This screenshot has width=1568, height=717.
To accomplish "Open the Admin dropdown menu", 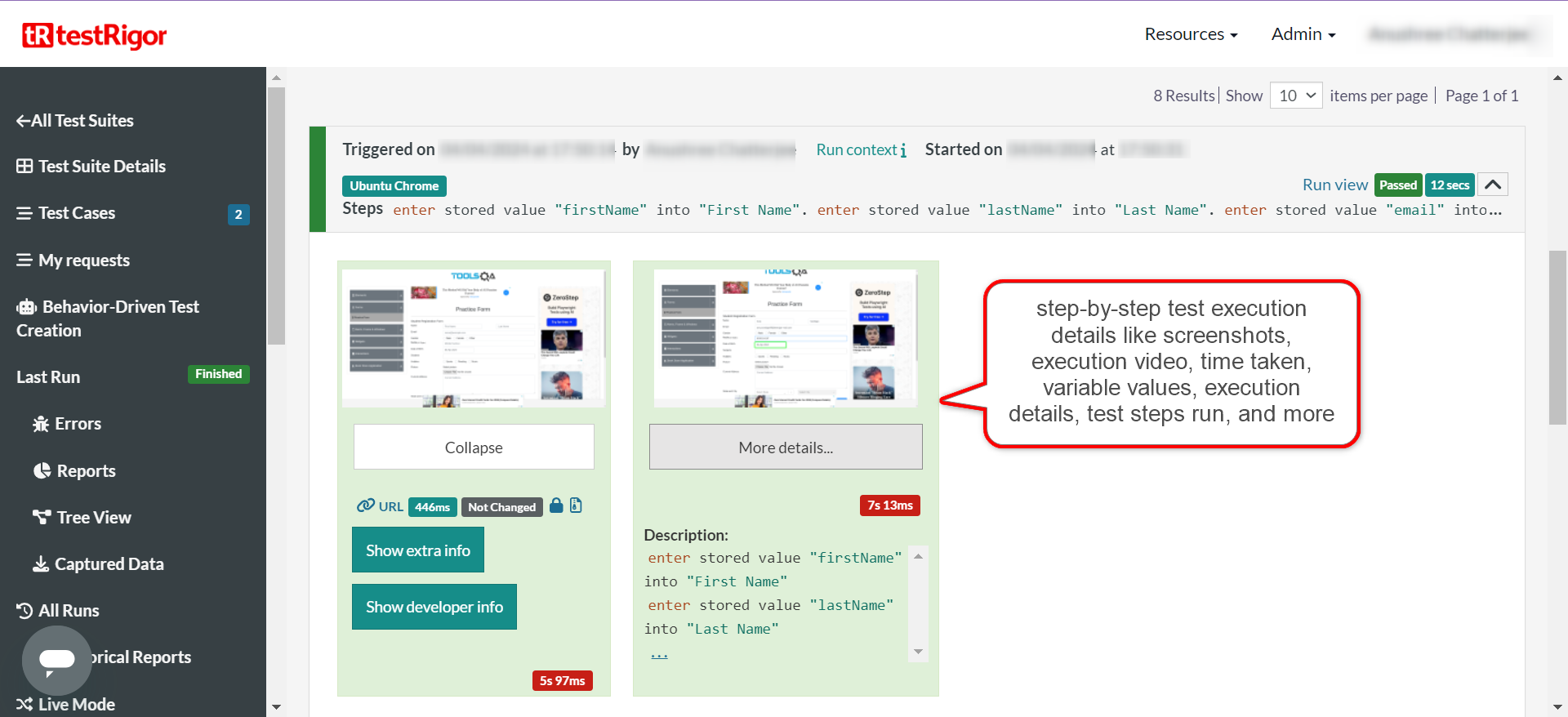I will coord(1303,34).
